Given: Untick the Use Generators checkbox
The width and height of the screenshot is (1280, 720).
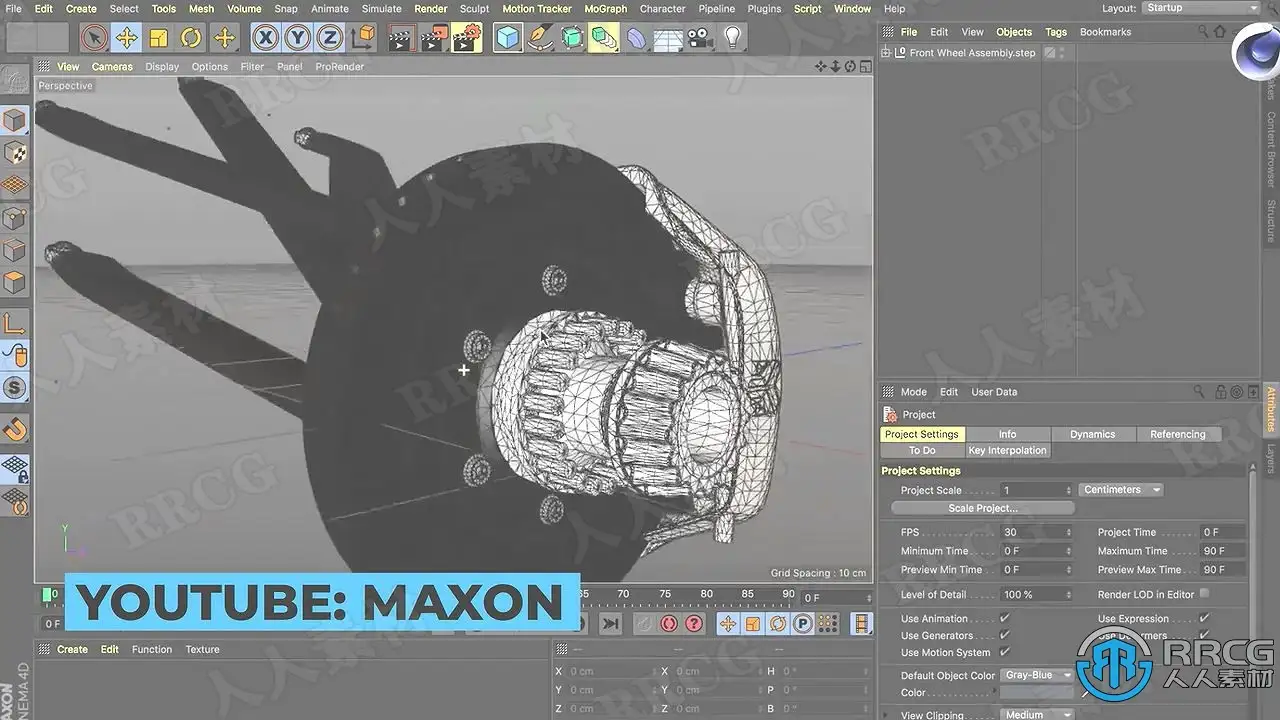Looking at the screenshot, I should (1005, 636).
